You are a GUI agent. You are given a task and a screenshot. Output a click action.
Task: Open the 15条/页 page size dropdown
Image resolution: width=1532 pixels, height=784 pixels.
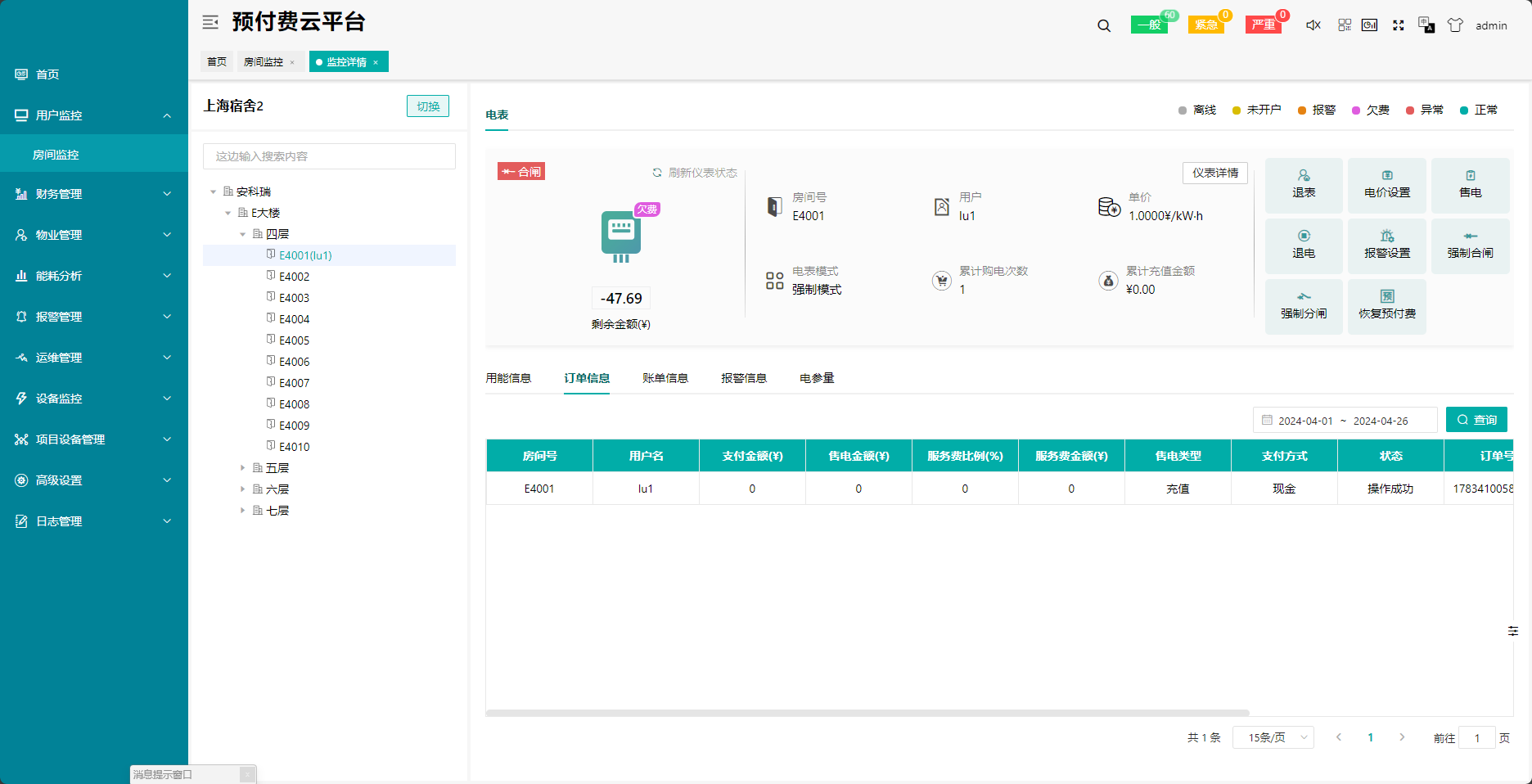(1273, 737)
